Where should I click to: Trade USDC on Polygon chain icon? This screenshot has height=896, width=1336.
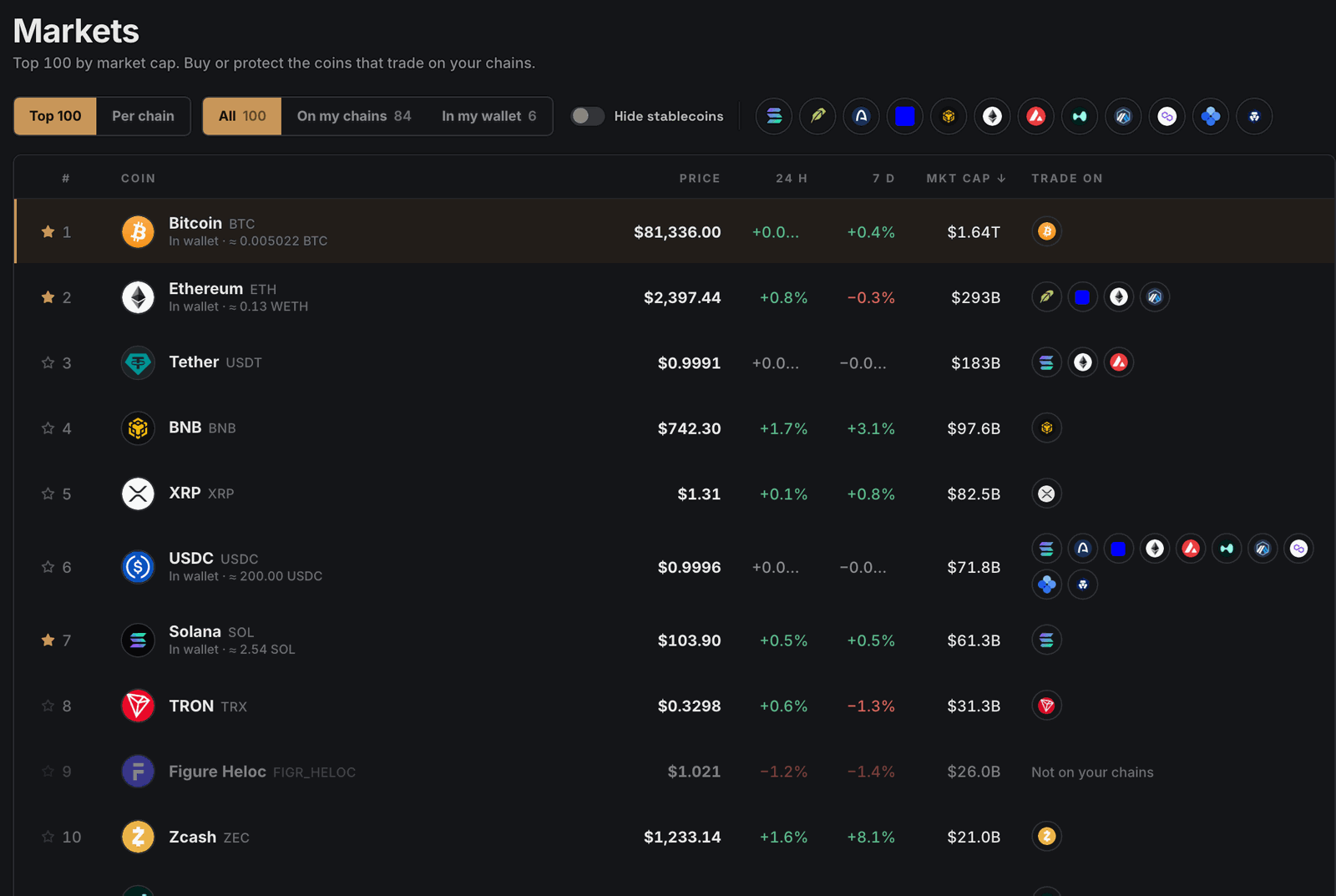[1298, 549]
